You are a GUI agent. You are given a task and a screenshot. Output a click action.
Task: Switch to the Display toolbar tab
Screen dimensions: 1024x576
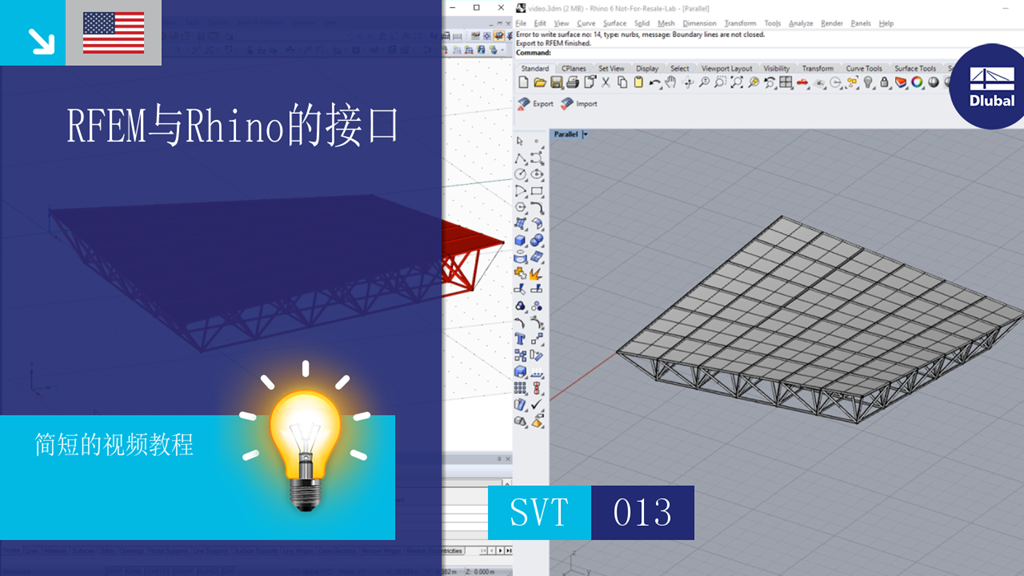click(x=647, y=69)
